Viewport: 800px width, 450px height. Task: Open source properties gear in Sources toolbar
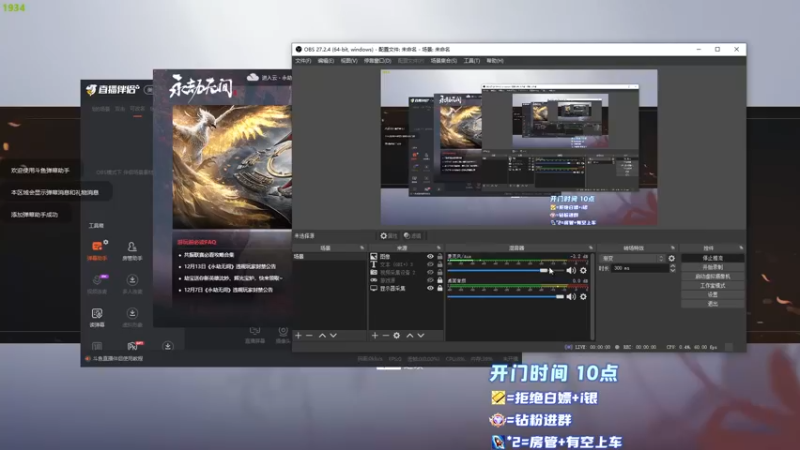(x=396, y=336)
